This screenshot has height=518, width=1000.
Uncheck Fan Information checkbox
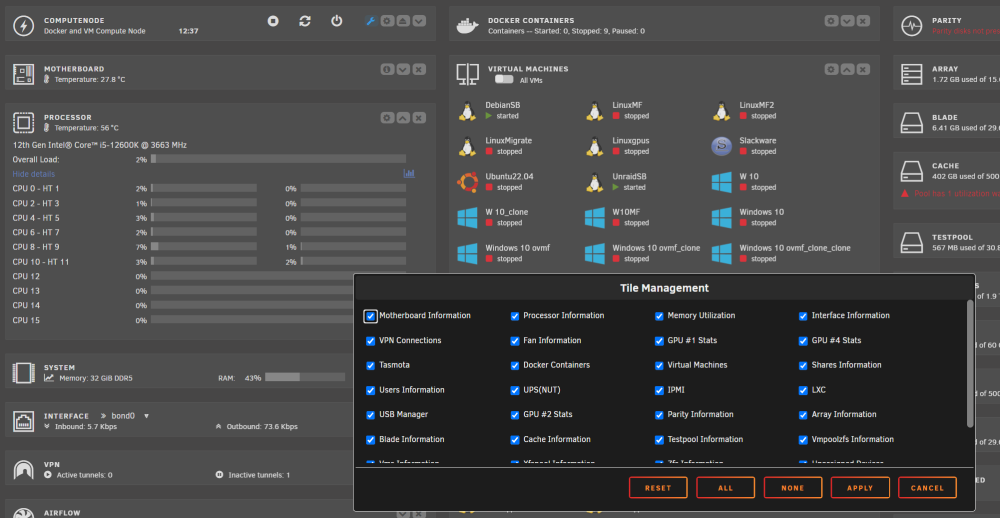(x=515, y=341)
